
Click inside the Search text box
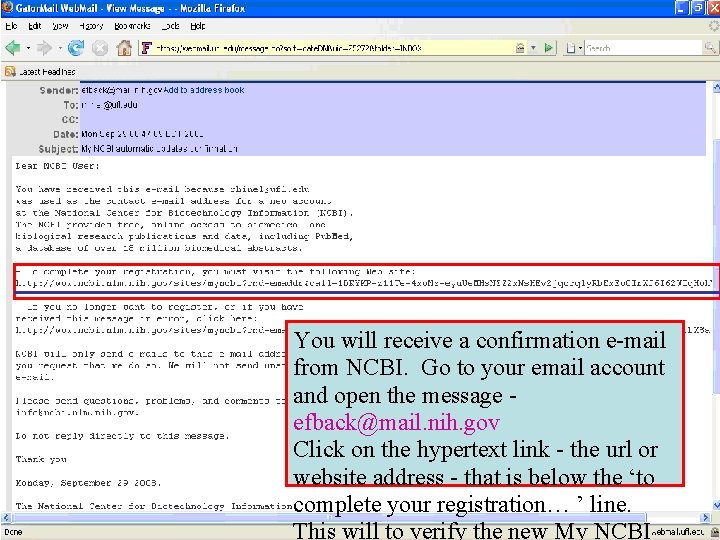click(644, 48)
